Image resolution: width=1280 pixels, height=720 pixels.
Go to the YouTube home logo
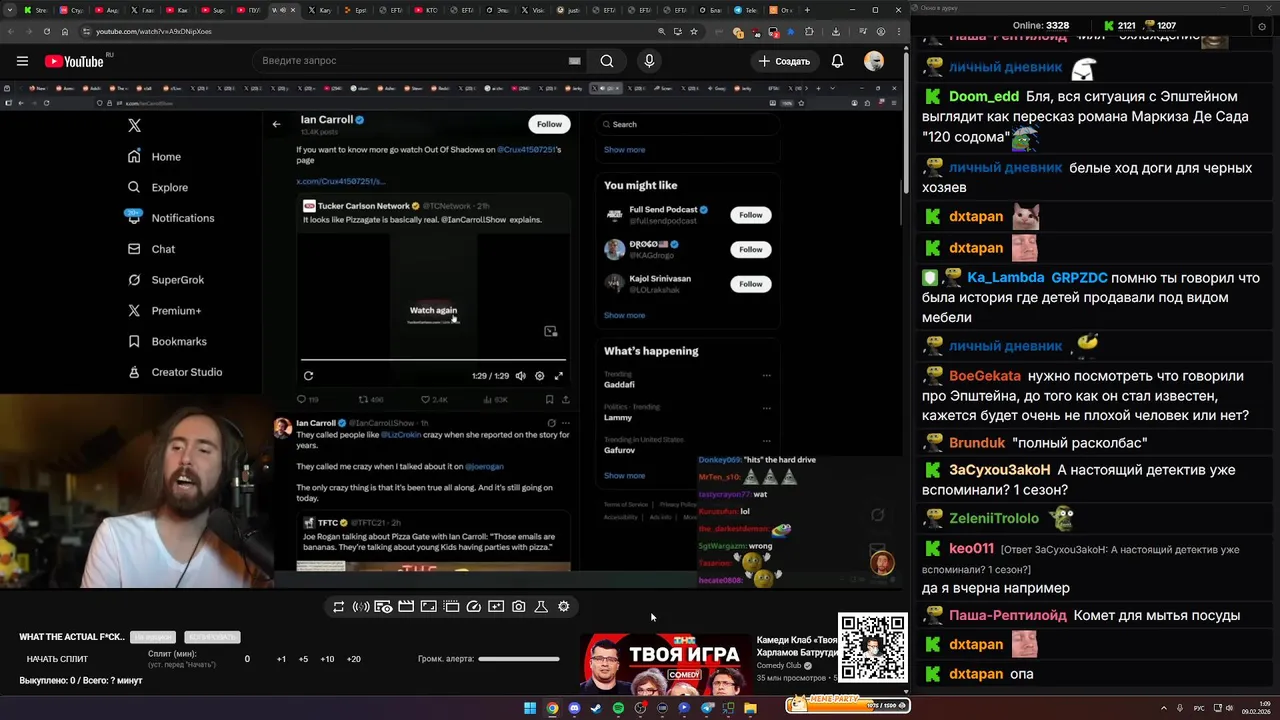tap(75, 61)
